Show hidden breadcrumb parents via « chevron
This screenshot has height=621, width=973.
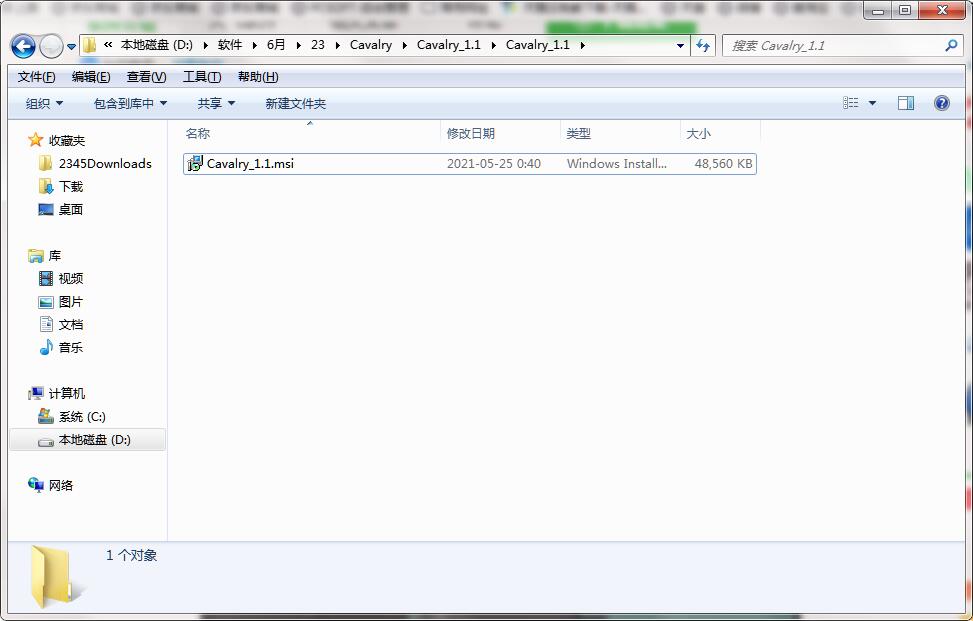pyautogui.click(x=108, y=45)
